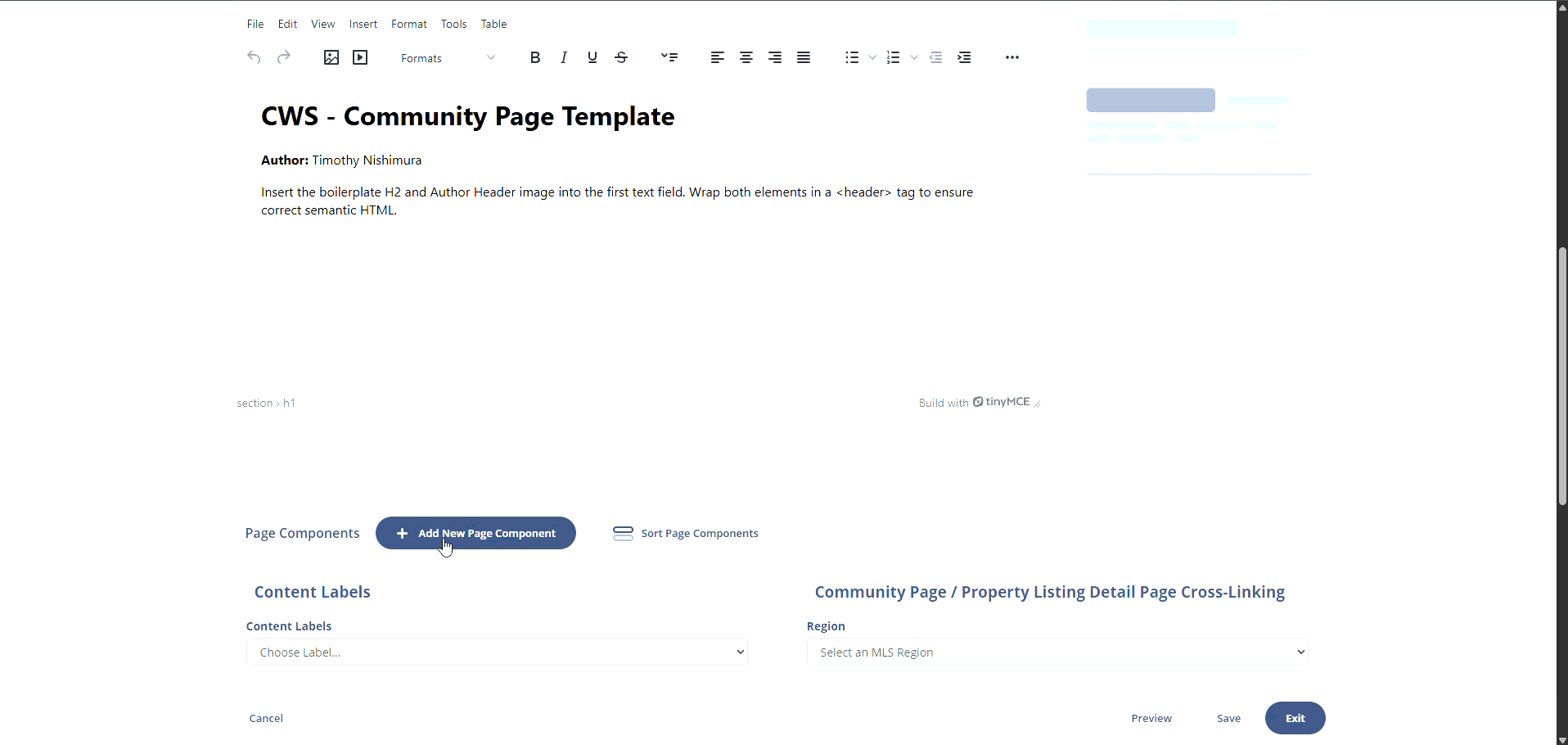The width and height of the screenshot is (1568, 745).
Task: Toggle Underline formatting
Action: (593, 57)
